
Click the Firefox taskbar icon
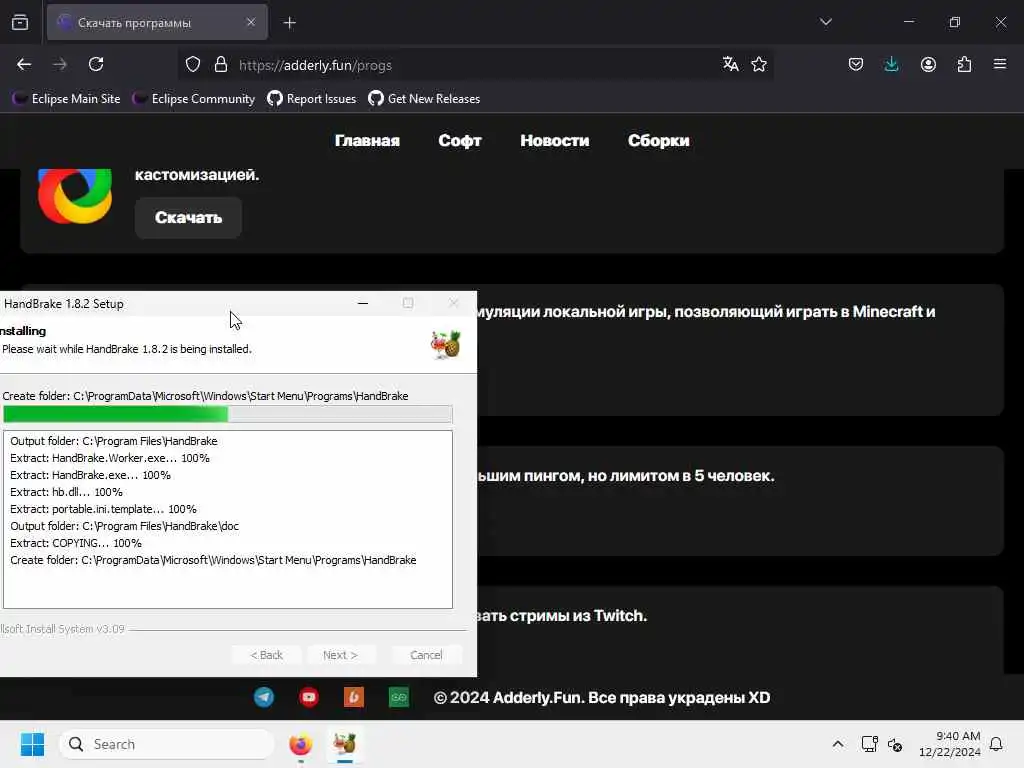click(300, 744)
